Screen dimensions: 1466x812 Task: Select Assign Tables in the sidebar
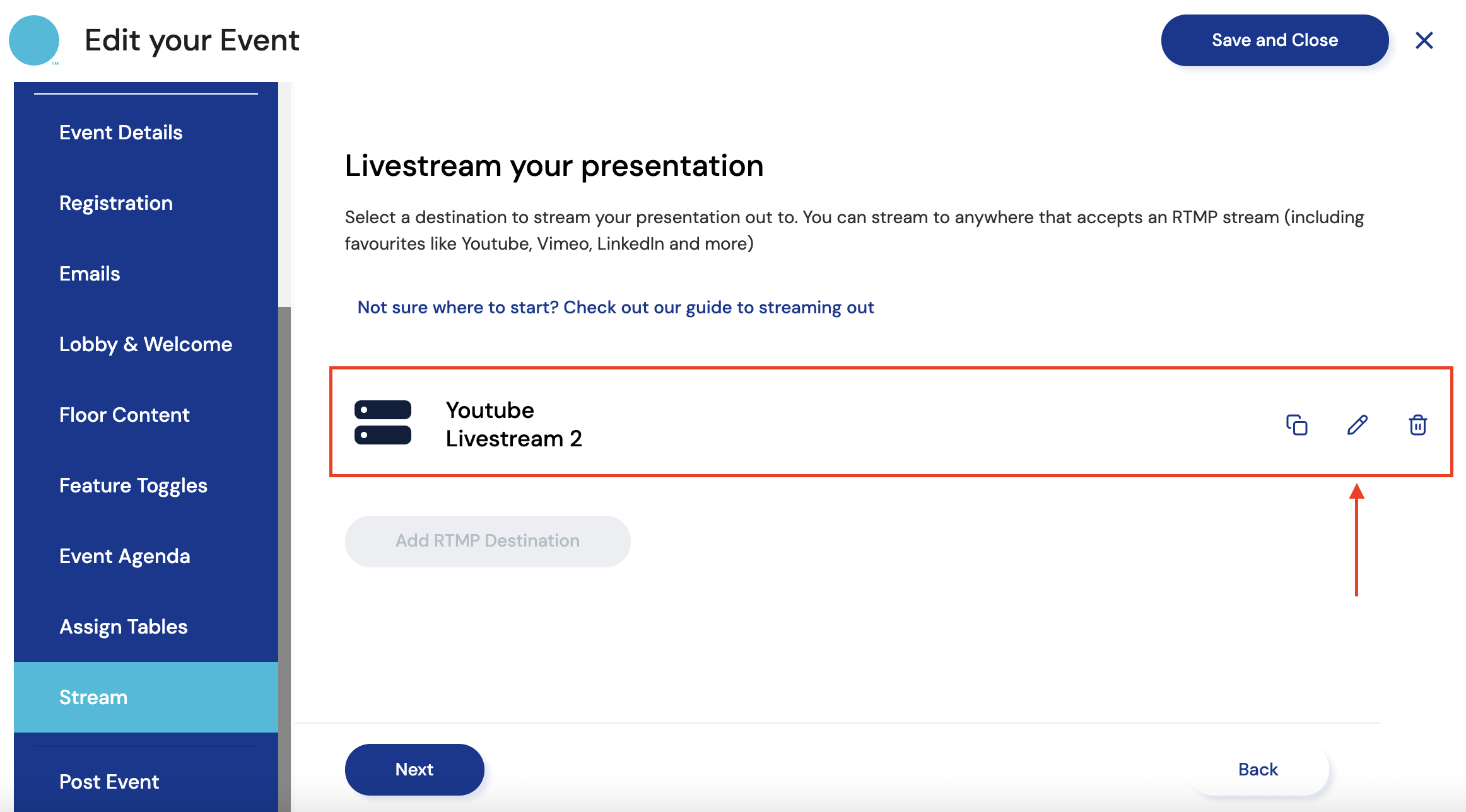point(124,627)
